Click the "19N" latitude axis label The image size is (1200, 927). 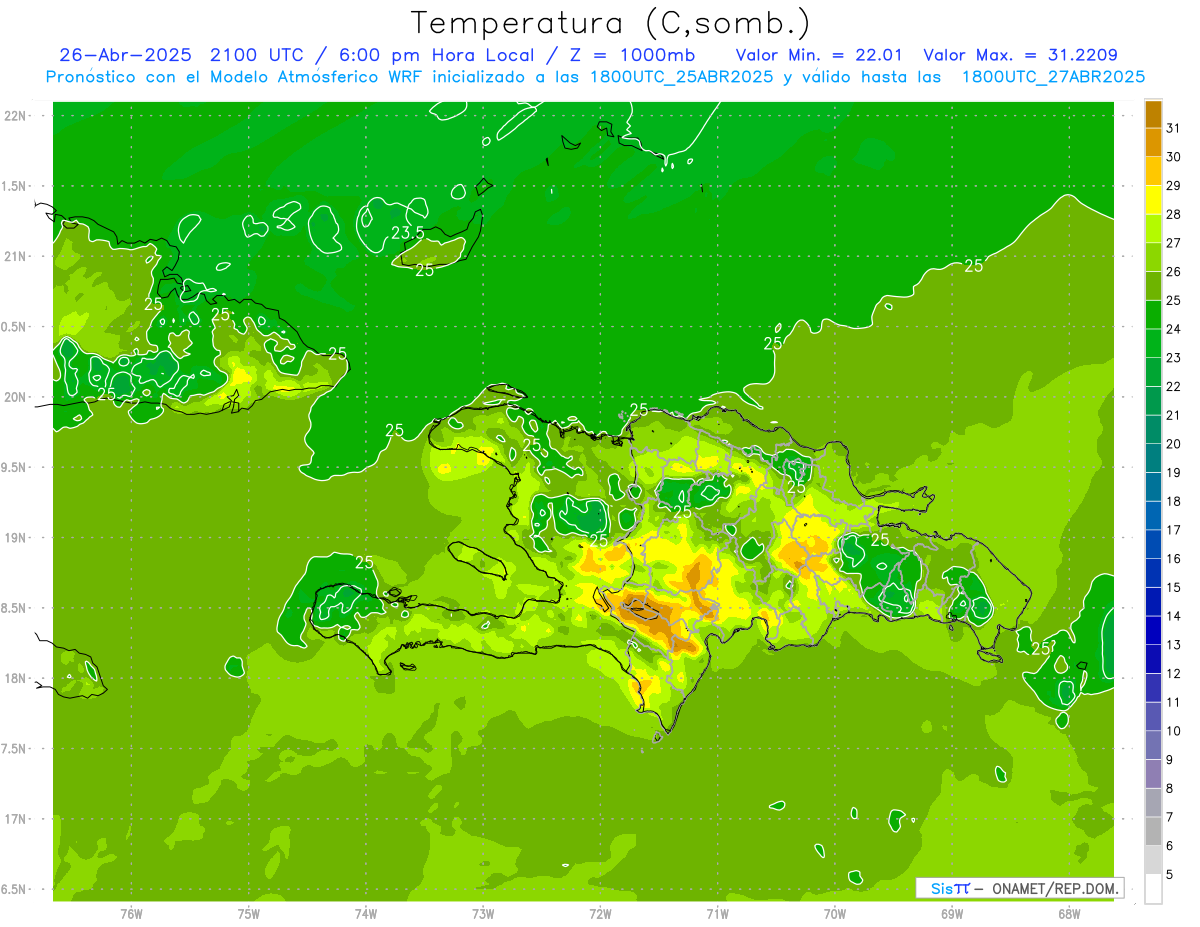pos(14,537)
